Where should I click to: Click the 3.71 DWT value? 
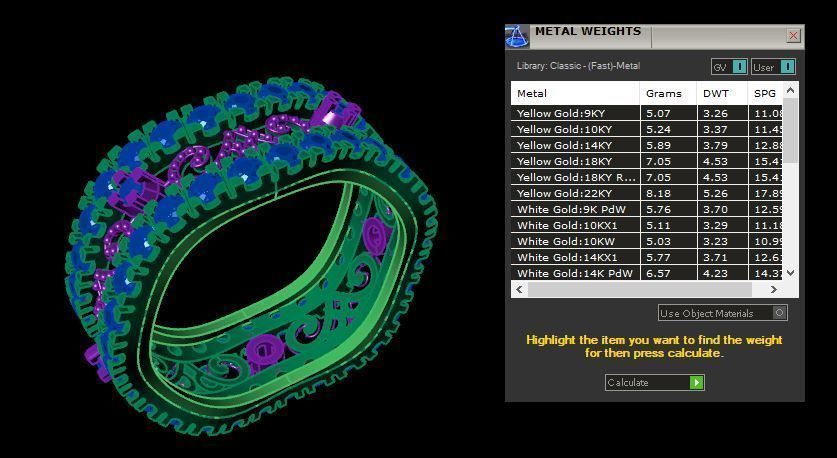(715, 257)
